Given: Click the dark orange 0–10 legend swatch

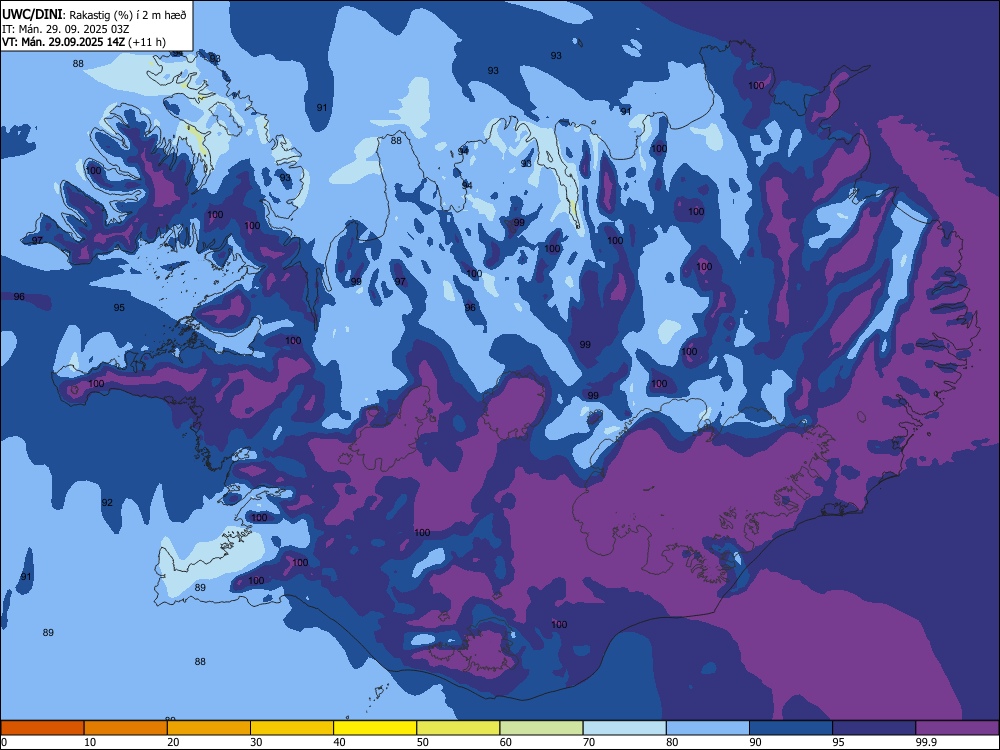Looking at the screenshot, I should (43, 728).
